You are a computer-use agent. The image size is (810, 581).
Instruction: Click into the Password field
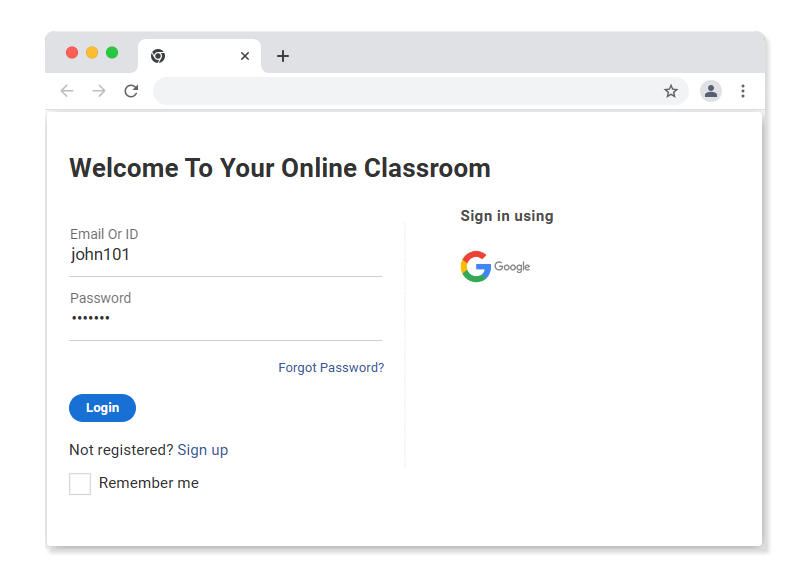pos(225,319)
